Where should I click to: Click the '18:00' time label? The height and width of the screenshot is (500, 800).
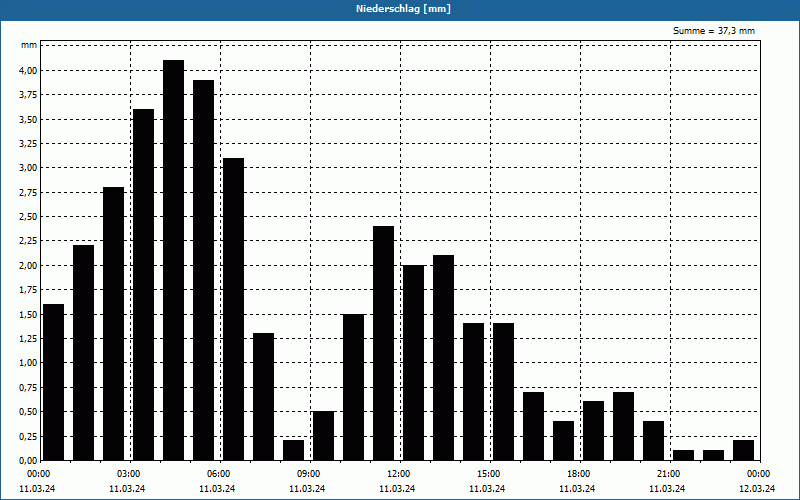tap(580, 474)
